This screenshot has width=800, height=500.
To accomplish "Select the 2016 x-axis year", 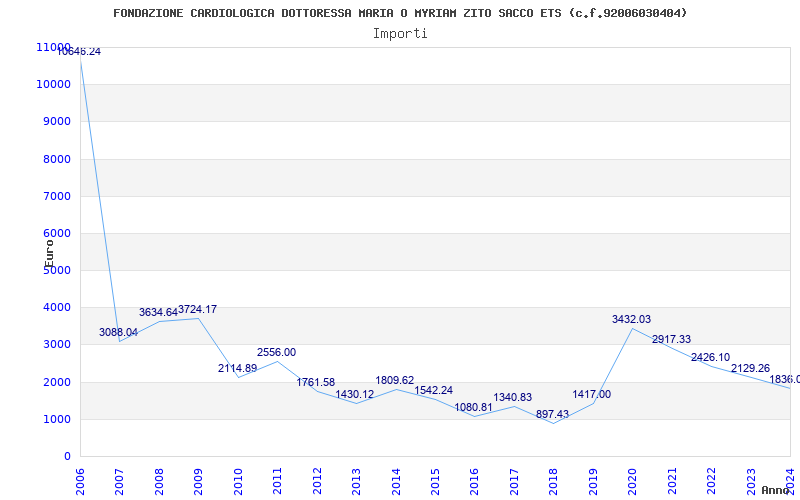I will pos(474,480).
